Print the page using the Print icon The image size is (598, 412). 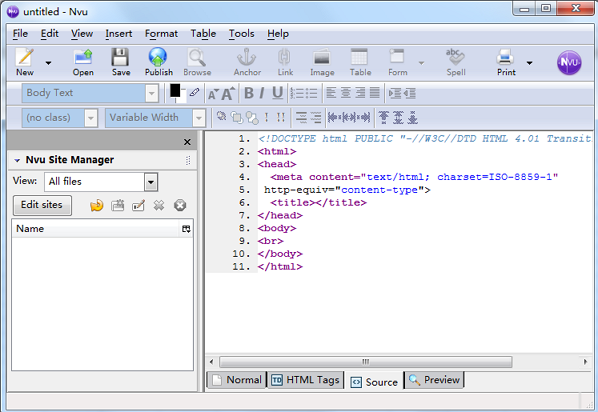[505, 57]
